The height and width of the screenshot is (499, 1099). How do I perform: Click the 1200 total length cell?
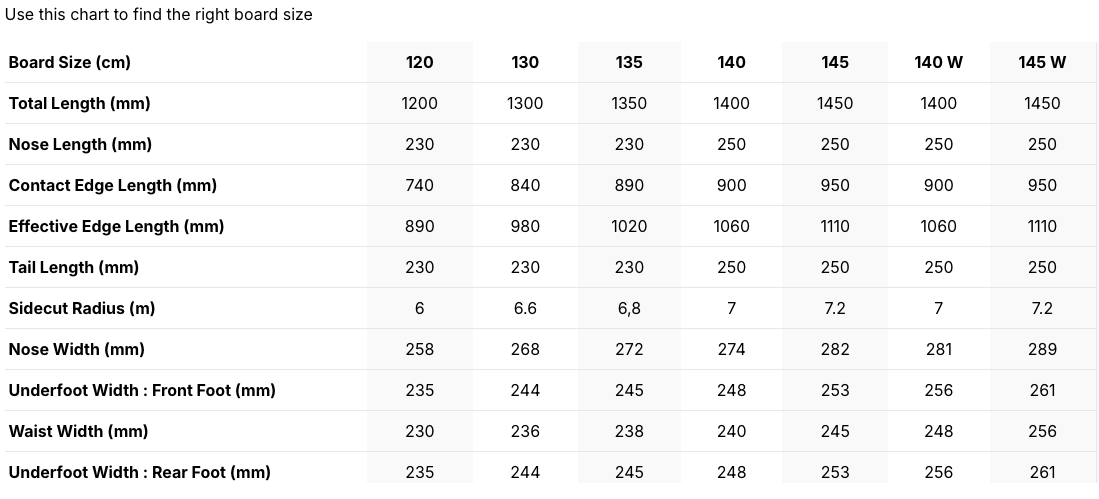click(x=419, y=104)
